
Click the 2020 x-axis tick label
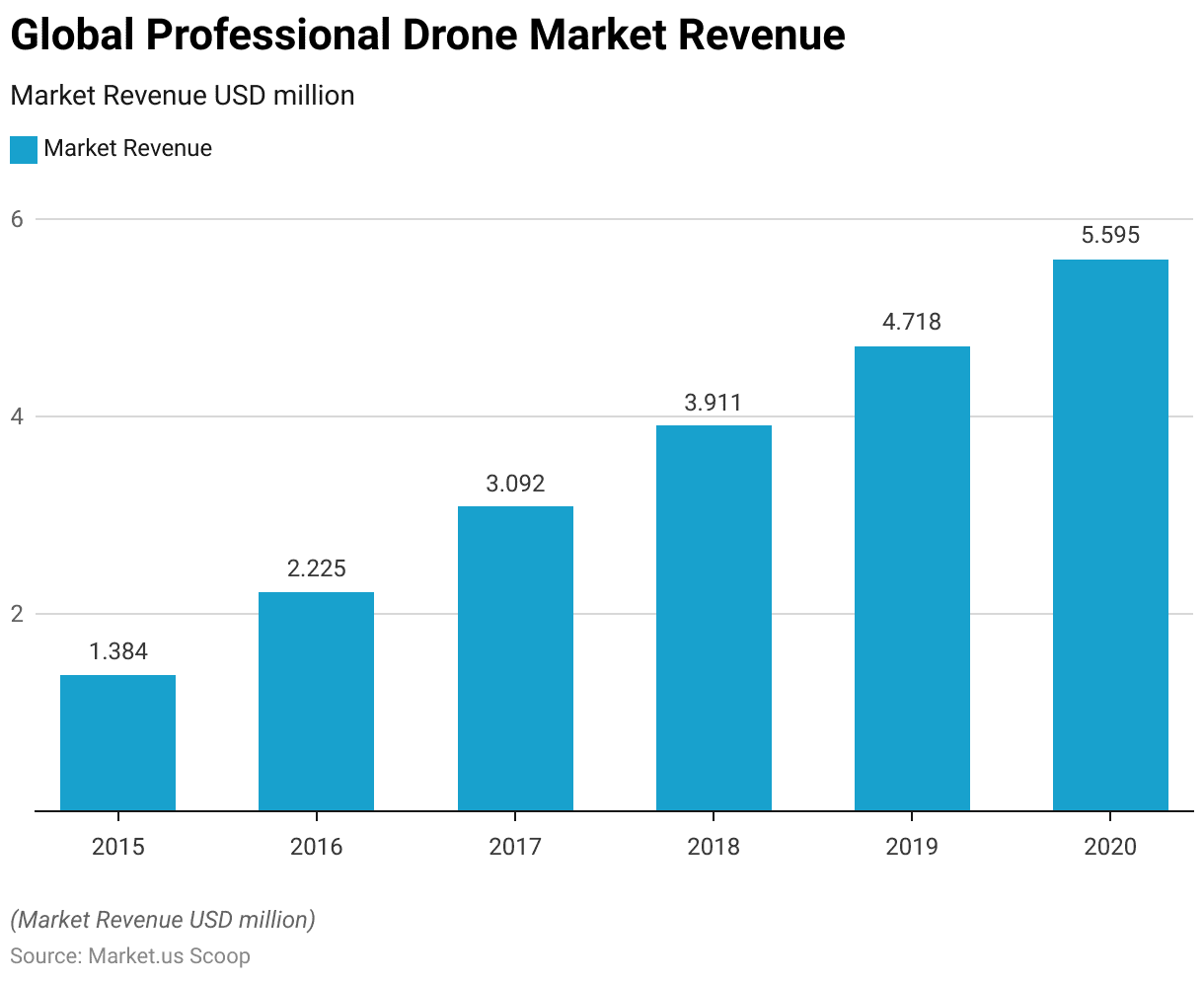point(1110,847)
